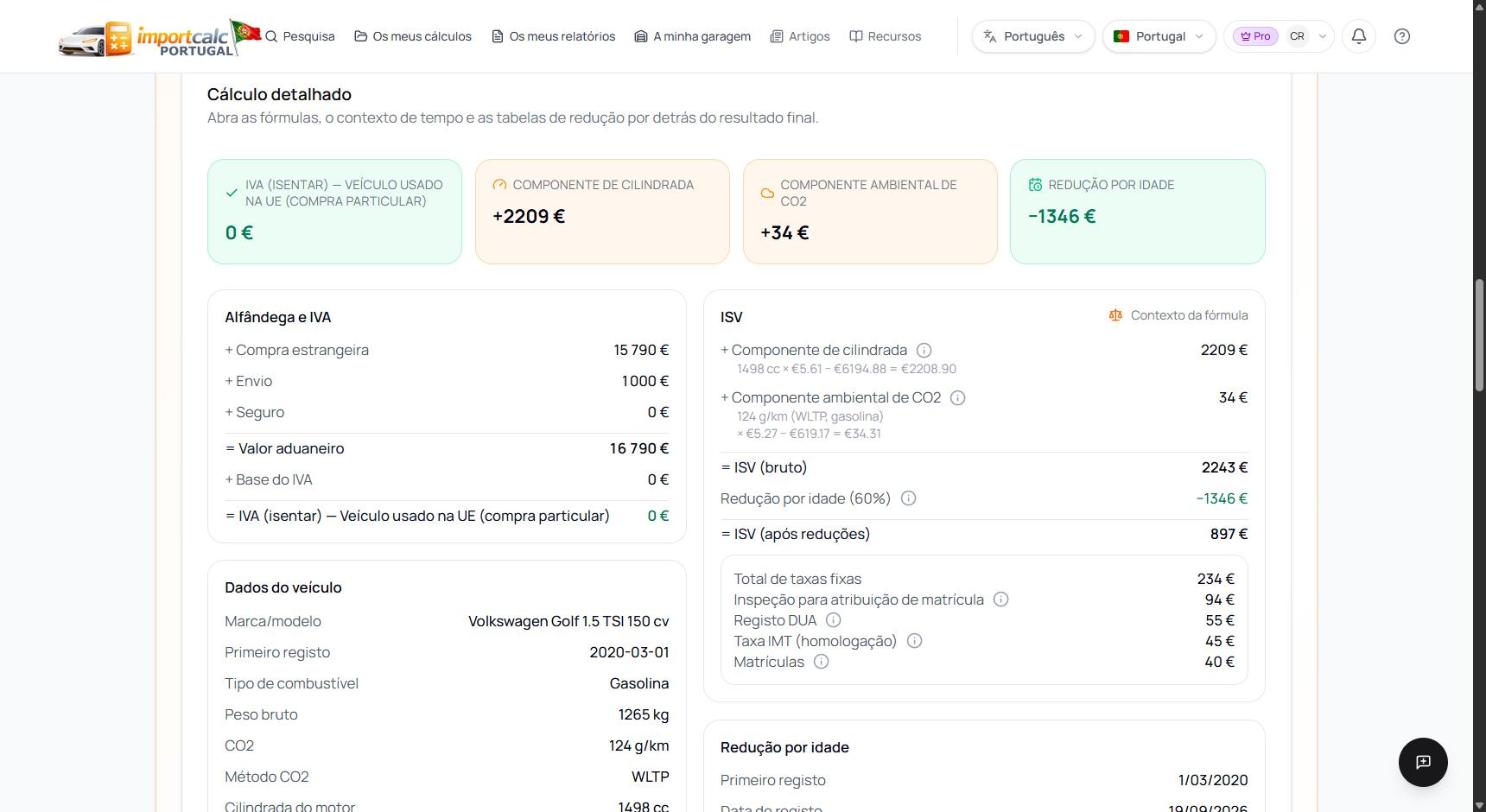
Task: Go to Pesquisa
Action: (299, 36)
